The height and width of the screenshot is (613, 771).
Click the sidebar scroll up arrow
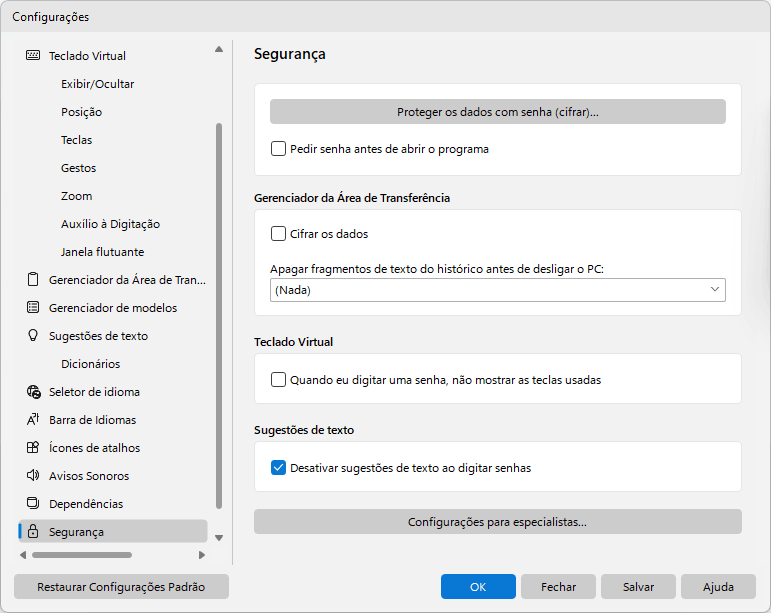(x=219, y=49)
